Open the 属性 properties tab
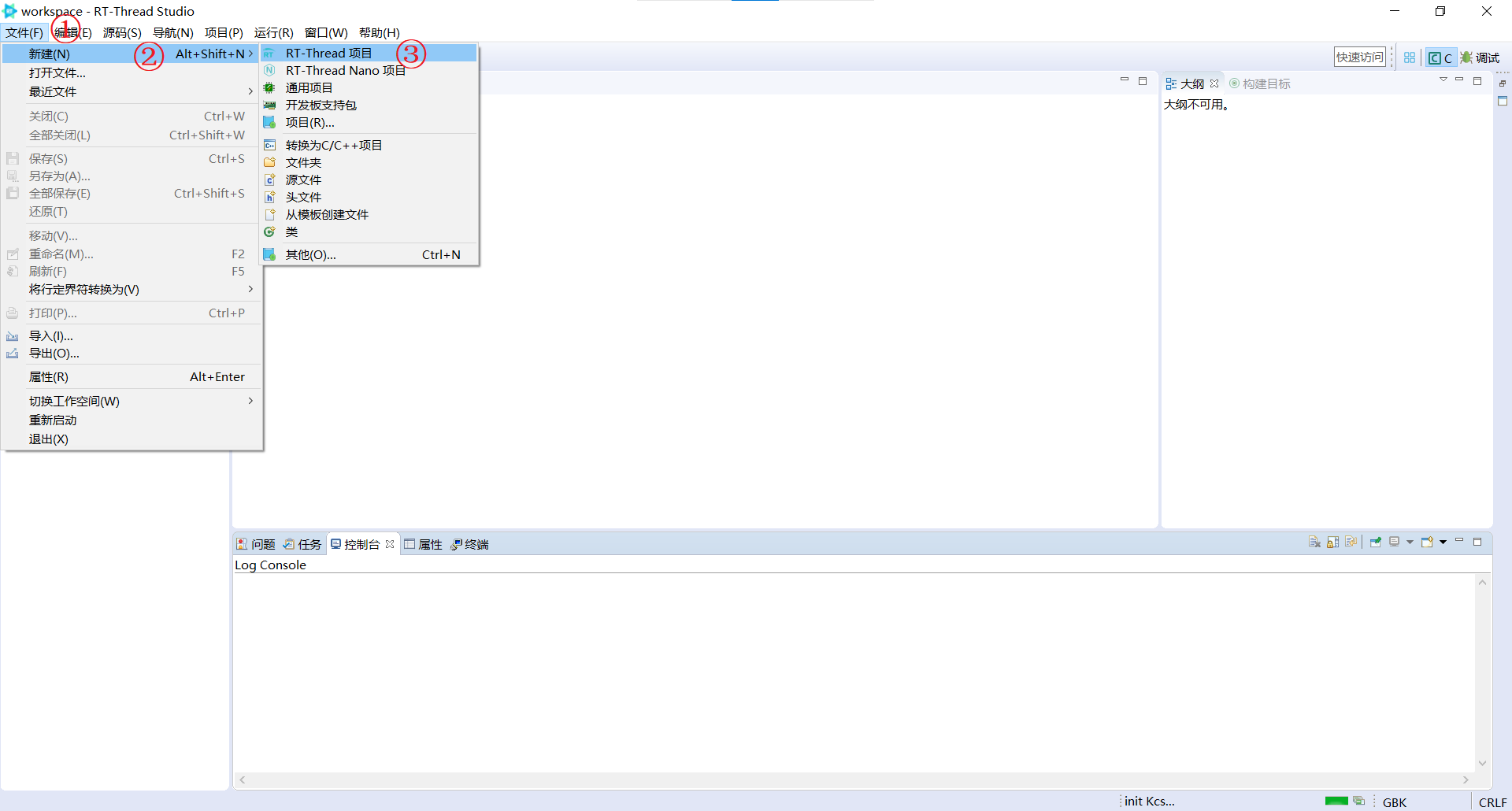 pyautogui.click(x=423, y=544)
